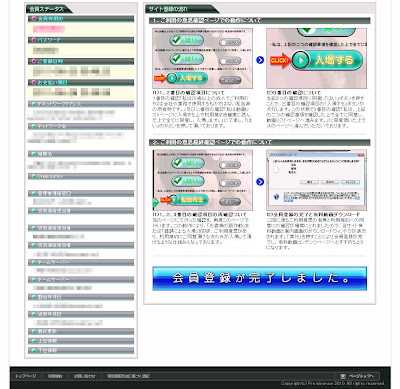The width and height of the screenshot is (400, 389).
Task: Click the pink bullet icon beside ご登録日時
Action: 34,61
